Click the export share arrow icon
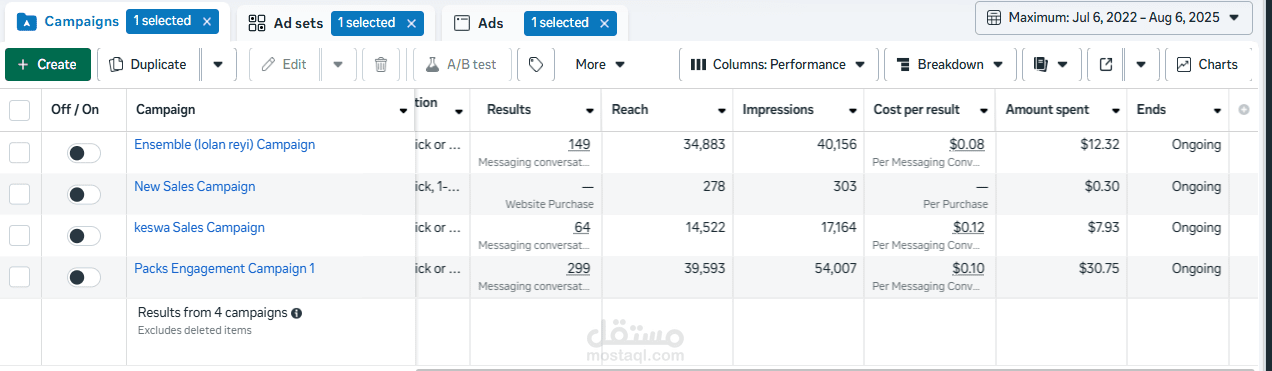This screenshot has width=1272, height=371. tap(1106, 64)
